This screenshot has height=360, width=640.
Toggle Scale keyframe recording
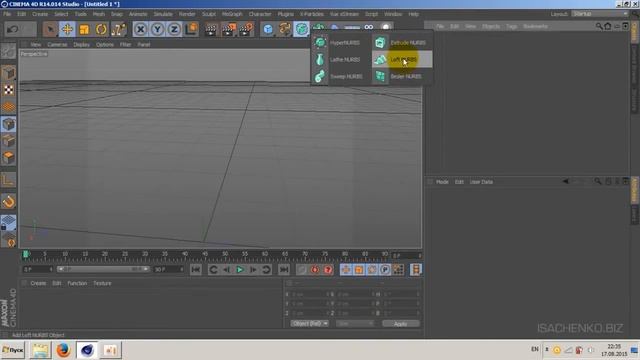[359, 269]
